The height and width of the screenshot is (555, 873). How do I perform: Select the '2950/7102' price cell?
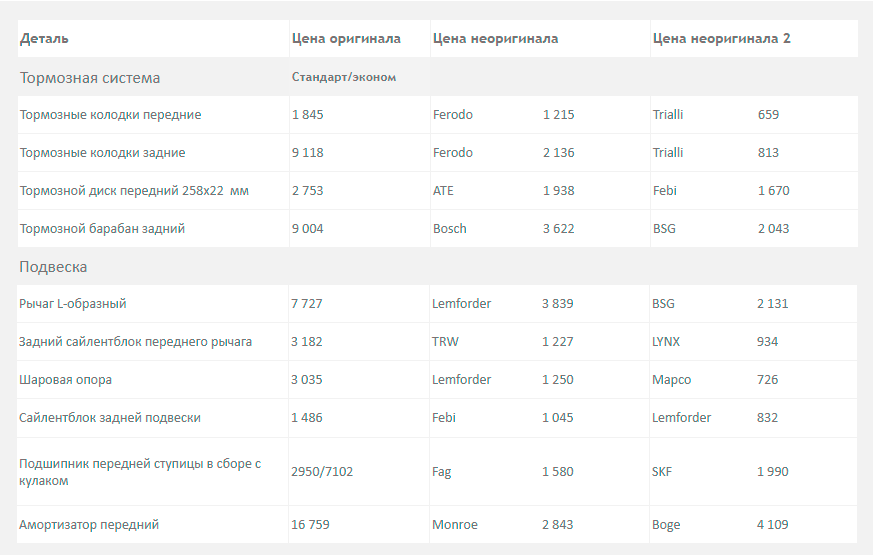(323, 472)
